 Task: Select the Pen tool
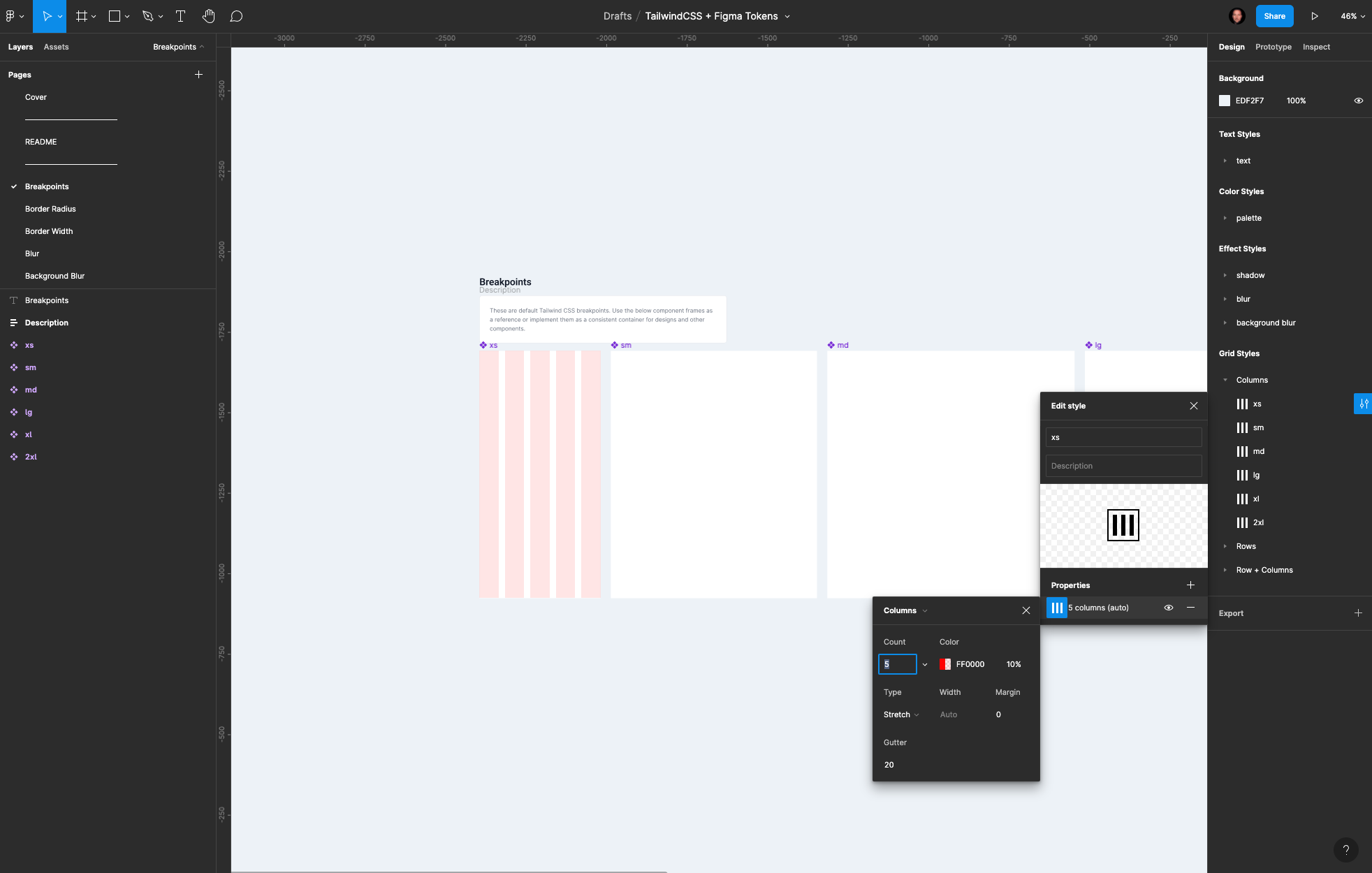point(148,15)
